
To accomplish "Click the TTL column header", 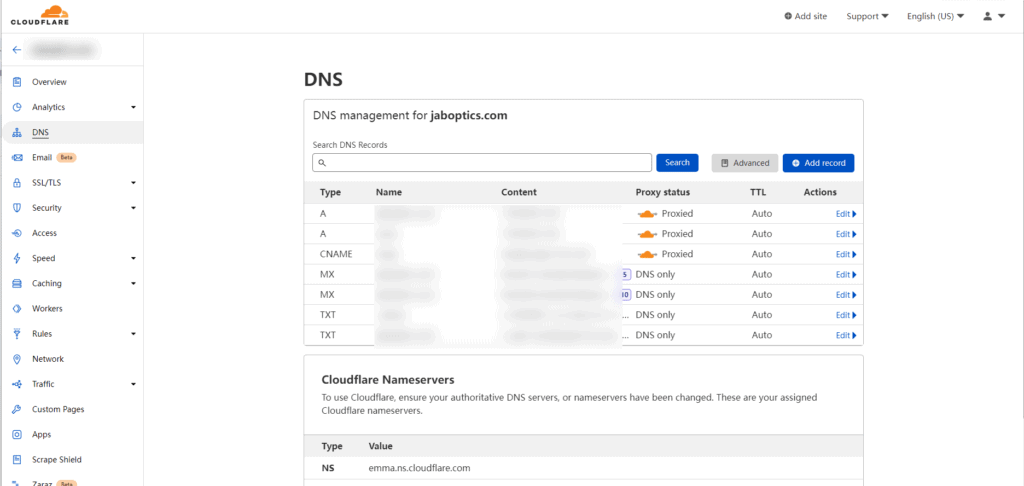I will [x=758, y=193].
